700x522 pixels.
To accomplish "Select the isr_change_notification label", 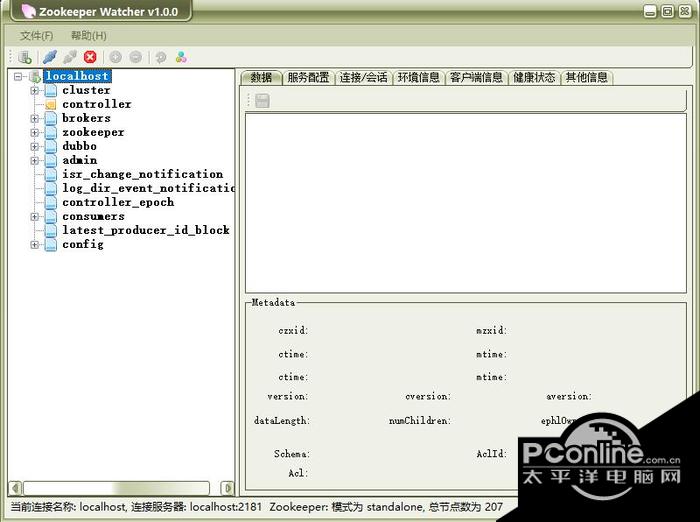I will click(x=142, y=174).
